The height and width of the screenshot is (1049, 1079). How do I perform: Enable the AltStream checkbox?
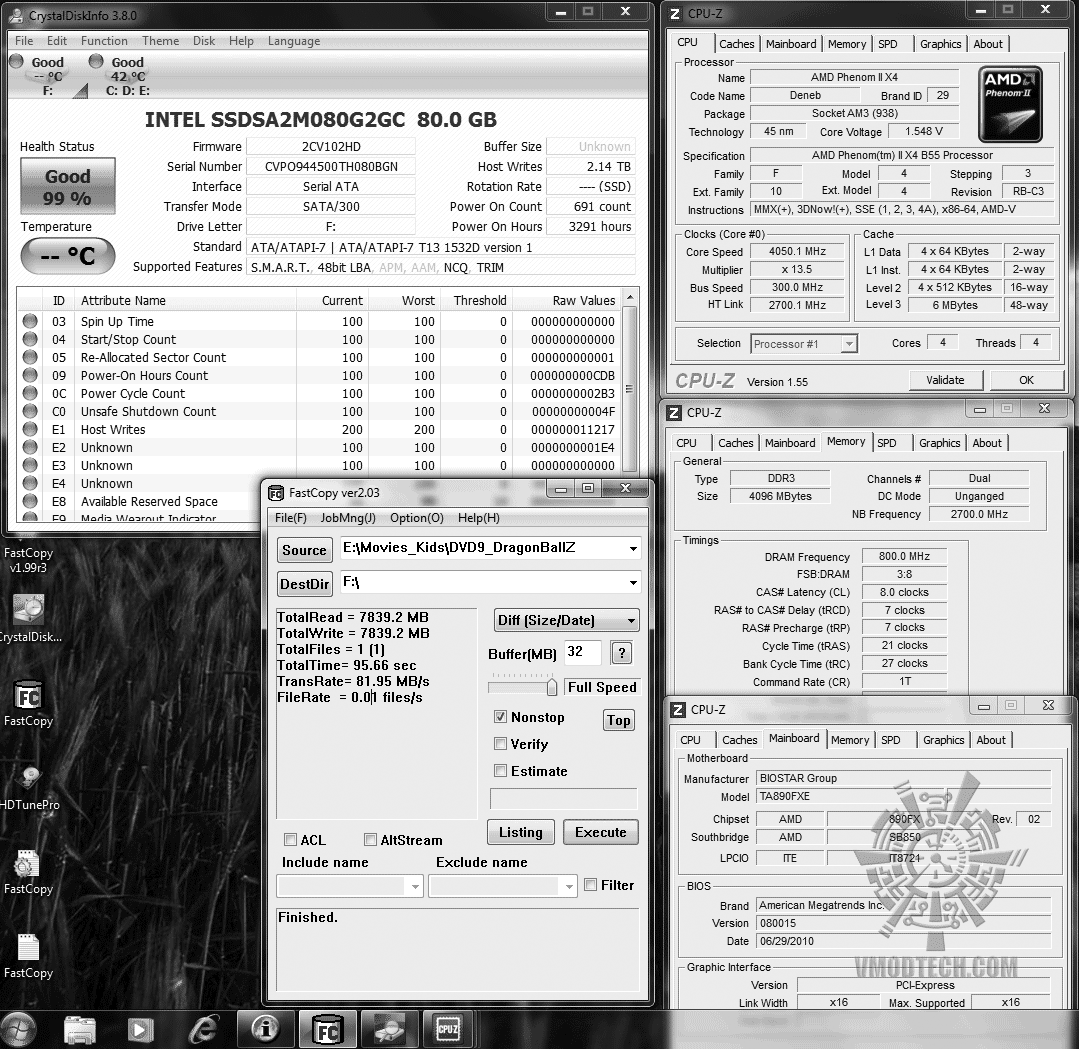click(x=370, y=839)
